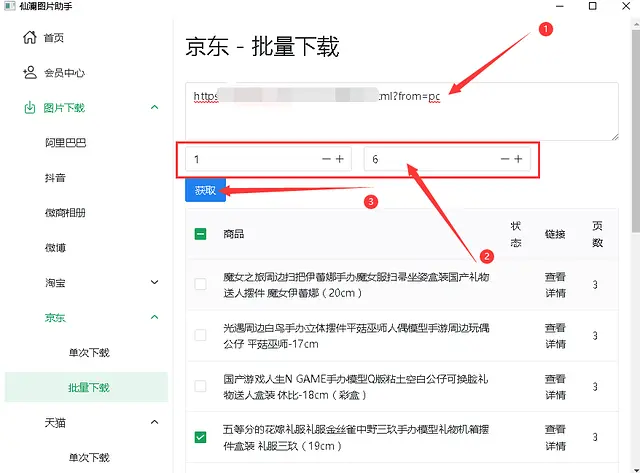
Task: Click the end page number field showing 6
Action: tap(447, 159)
